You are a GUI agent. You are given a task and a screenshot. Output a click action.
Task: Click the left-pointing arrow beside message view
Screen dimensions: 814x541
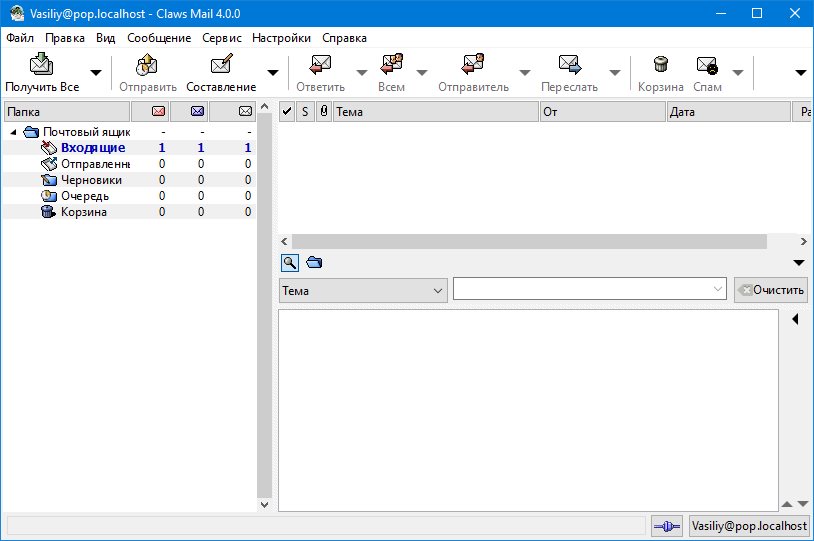[x=795, y=319]
